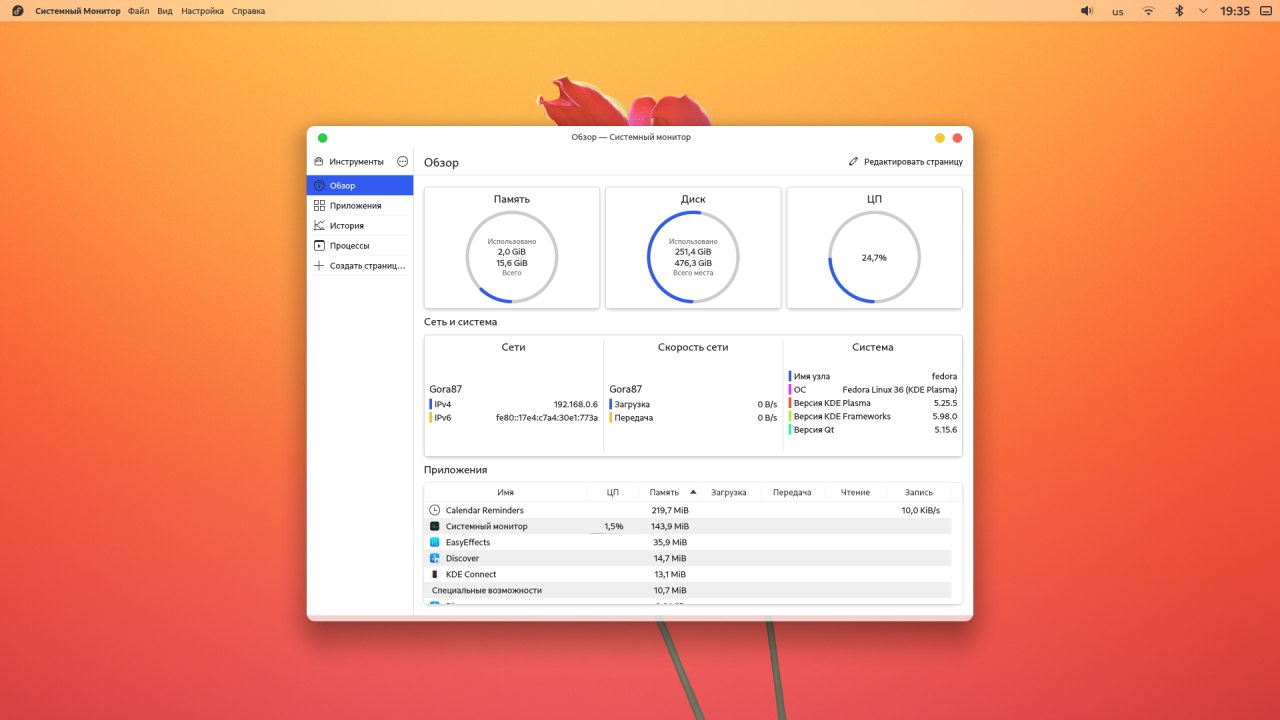Sort table by ЦП column header

[613, 492]
